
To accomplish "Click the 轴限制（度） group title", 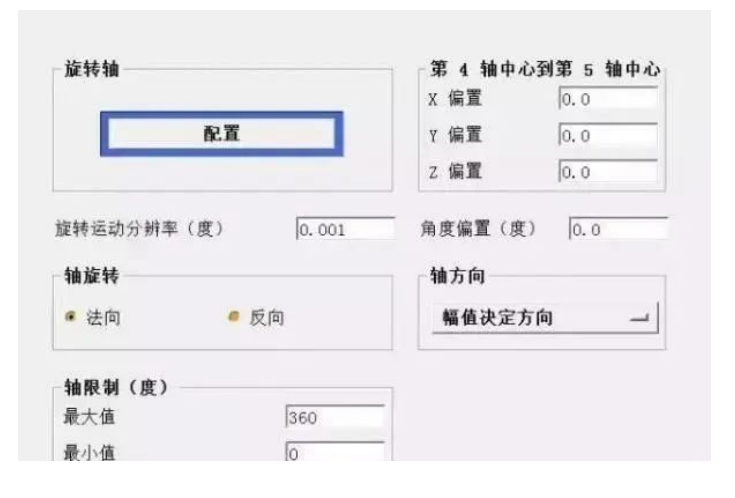I will coord(116,388).
